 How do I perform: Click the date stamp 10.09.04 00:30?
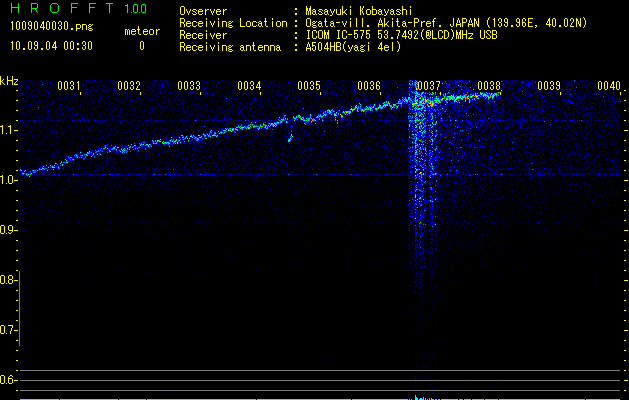point(52,46)
